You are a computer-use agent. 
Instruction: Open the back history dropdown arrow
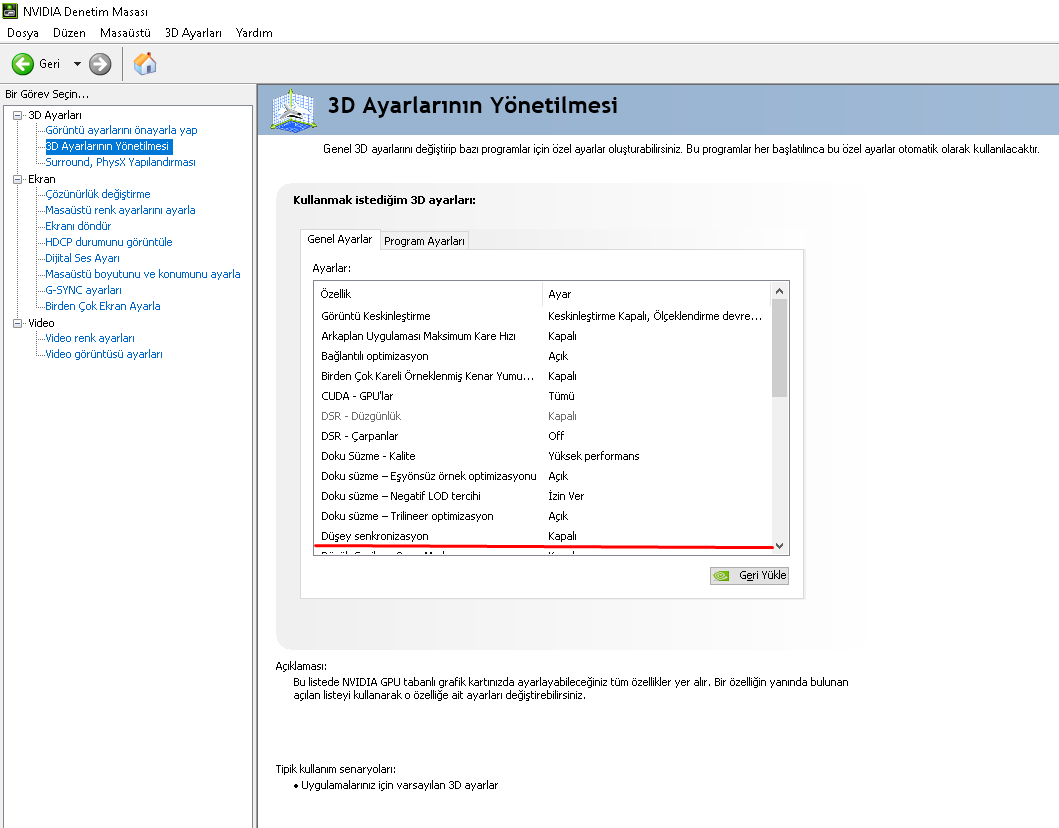pos(77,64)
